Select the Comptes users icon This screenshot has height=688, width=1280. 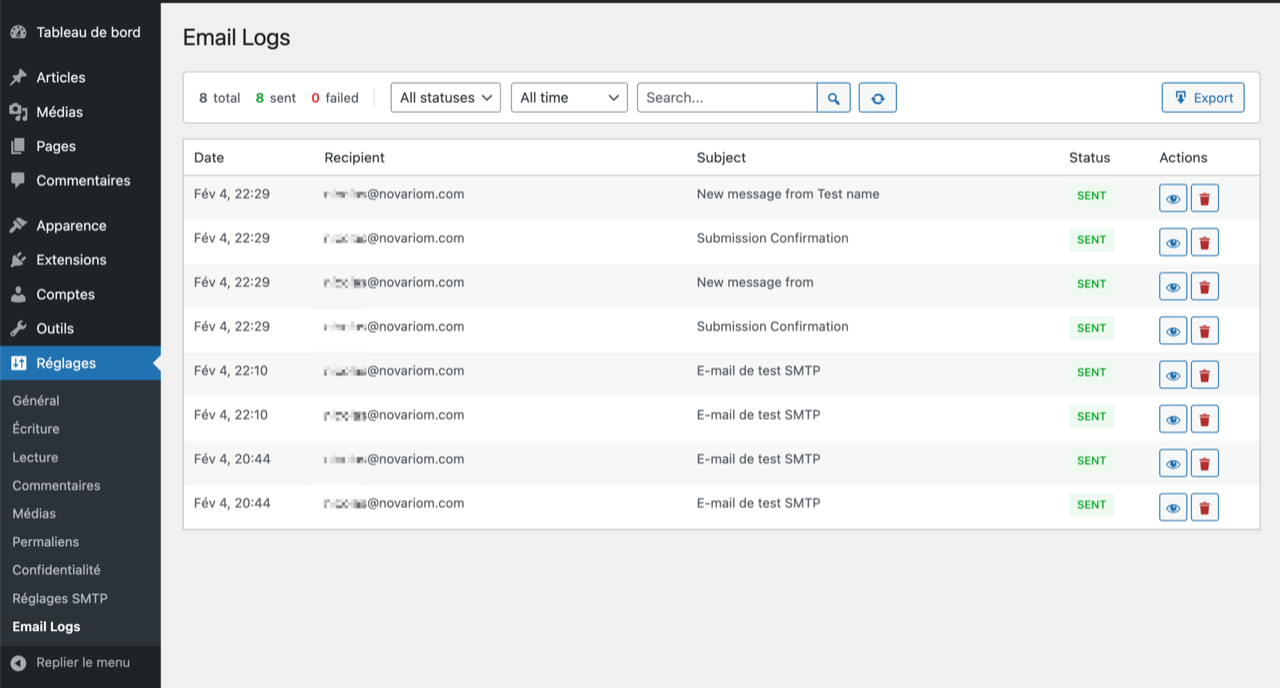[21, 294]
